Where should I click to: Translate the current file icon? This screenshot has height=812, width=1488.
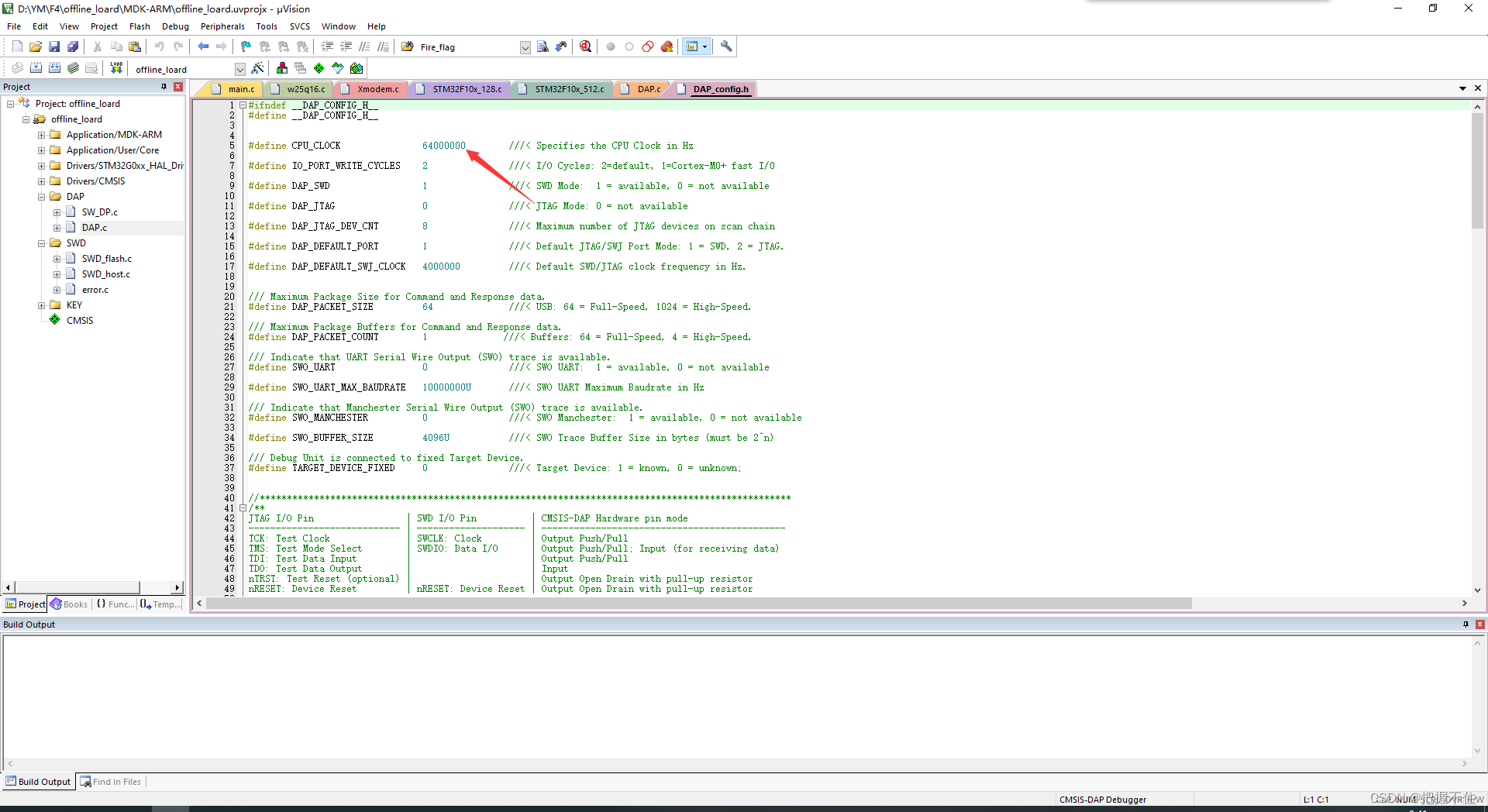coord(17,68)
